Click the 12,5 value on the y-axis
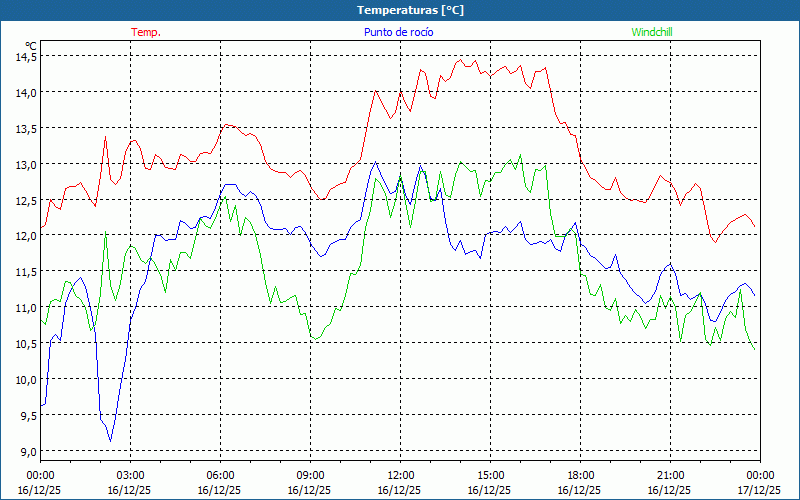 point(26,201)
